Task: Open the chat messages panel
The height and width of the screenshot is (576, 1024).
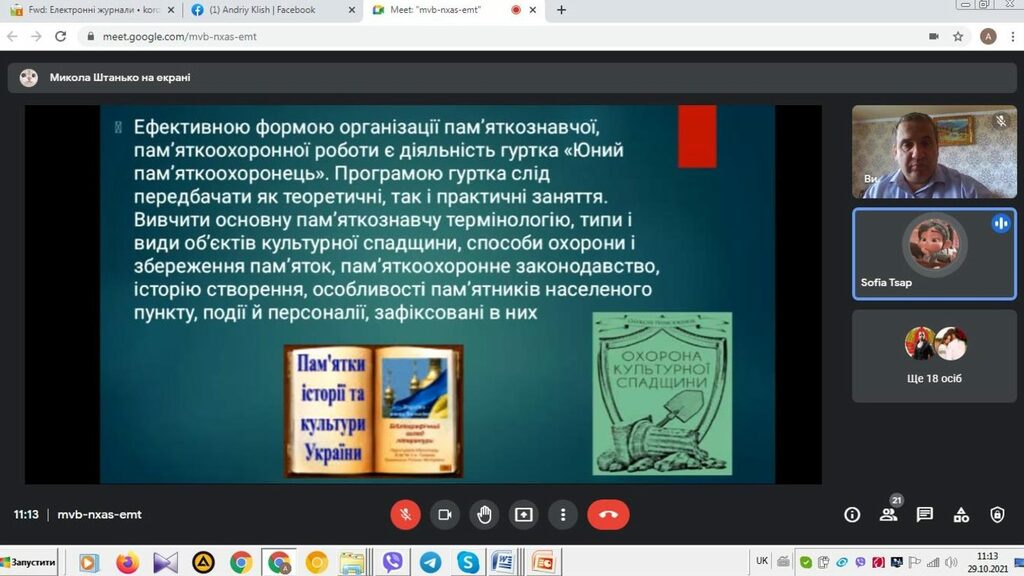Action: tap(925, 515)
